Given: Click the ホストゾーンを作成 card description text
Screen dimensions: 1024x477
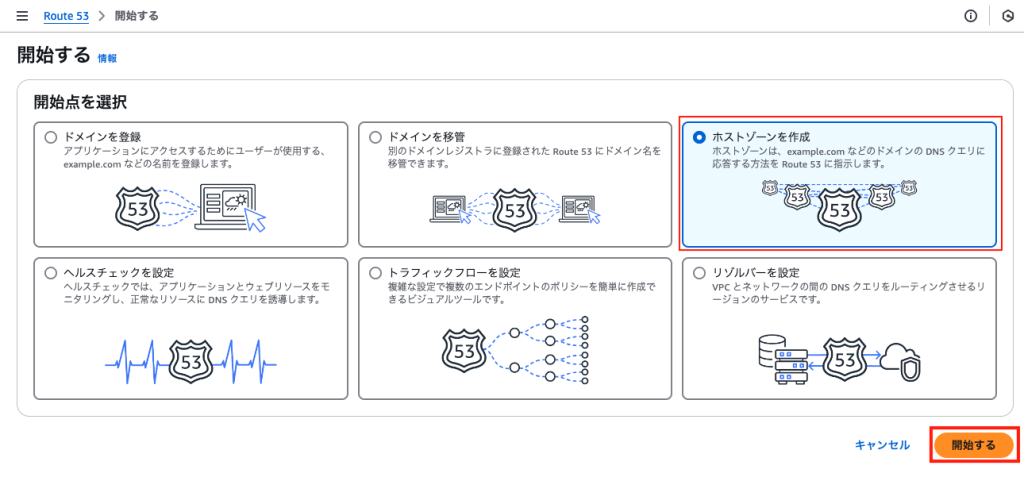Looking at the screenshot, I should 848,157.
